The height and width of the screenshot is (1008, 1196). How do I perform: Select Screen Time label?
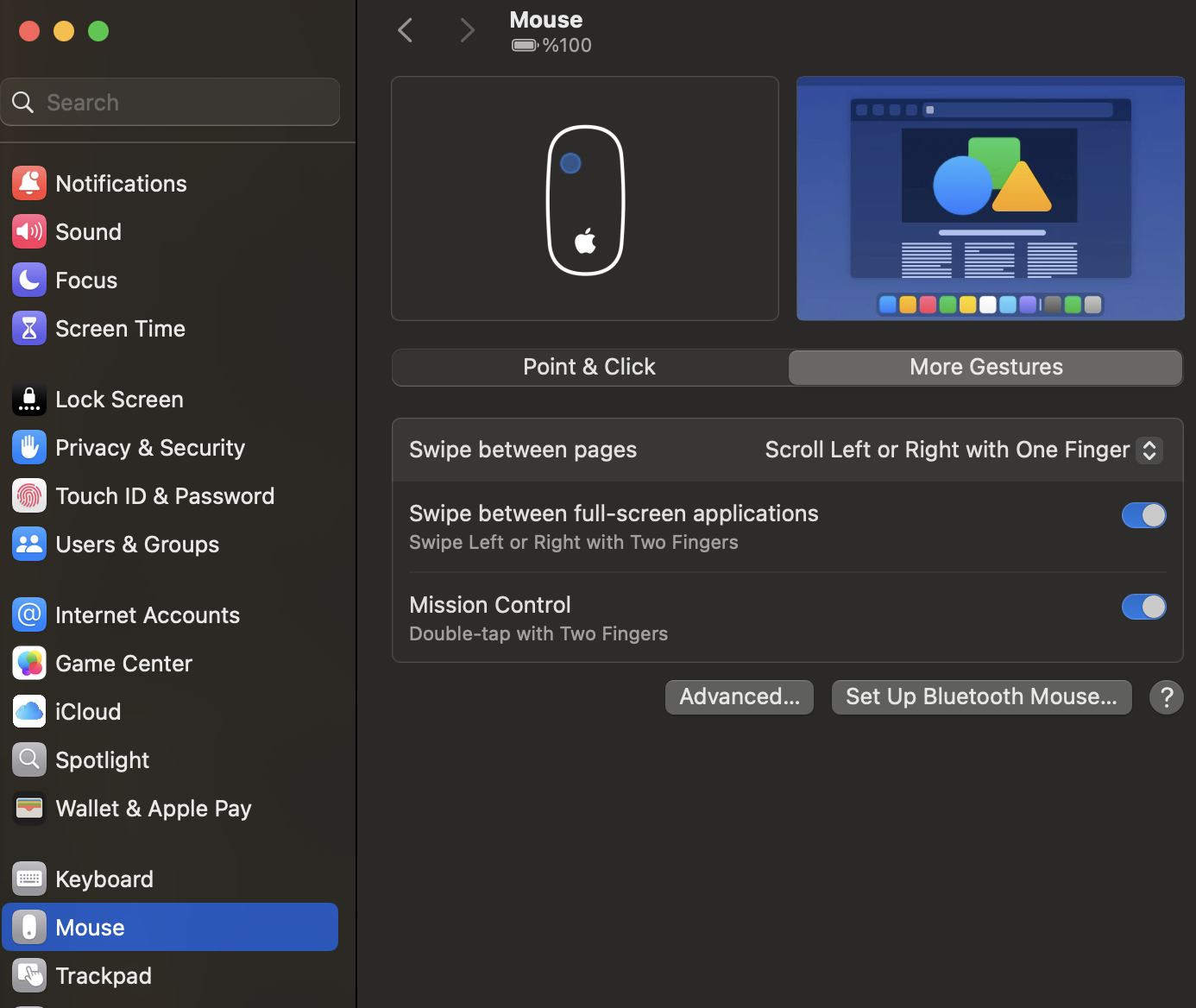(x=120, y=329)
